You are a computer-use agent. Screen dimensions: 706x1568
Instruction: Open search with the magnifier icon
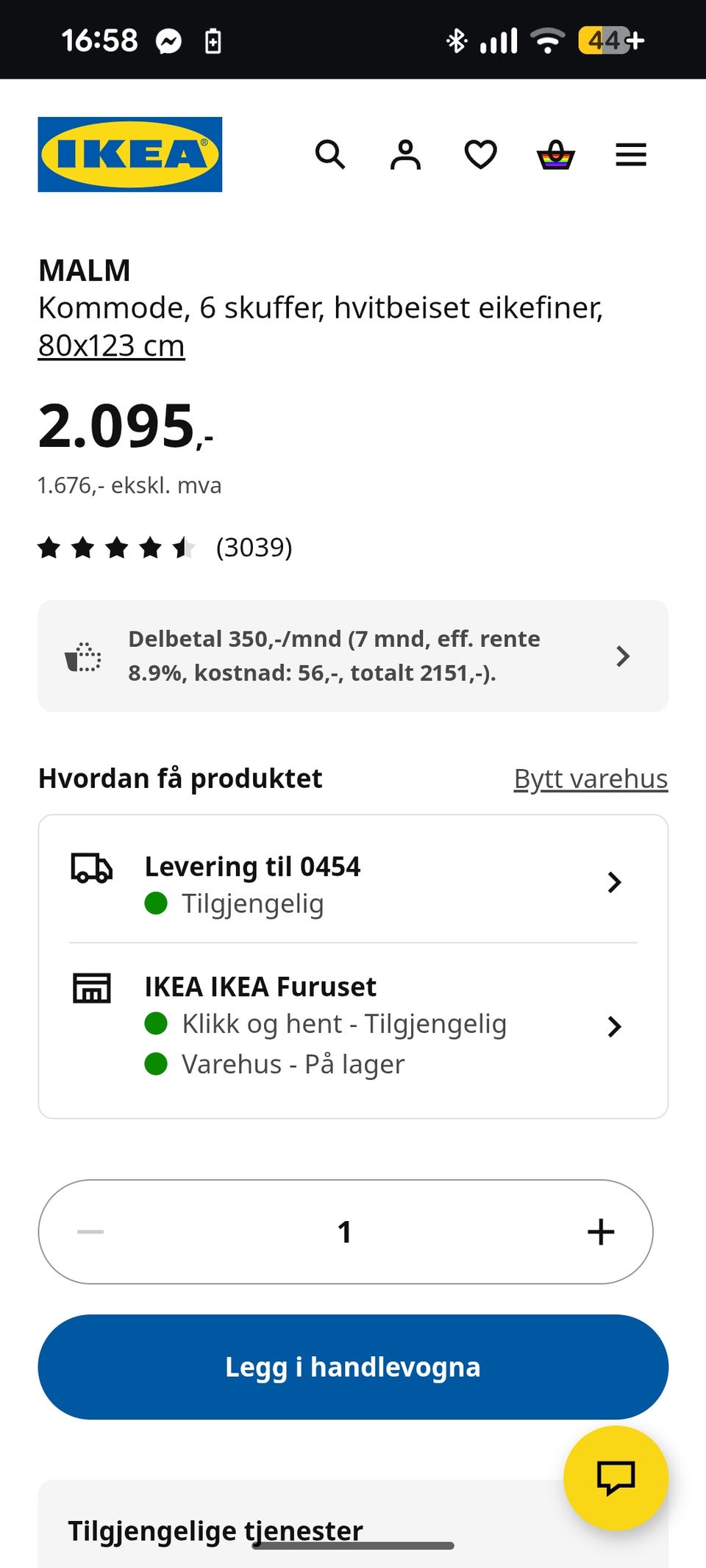click(x=330, y=155)
